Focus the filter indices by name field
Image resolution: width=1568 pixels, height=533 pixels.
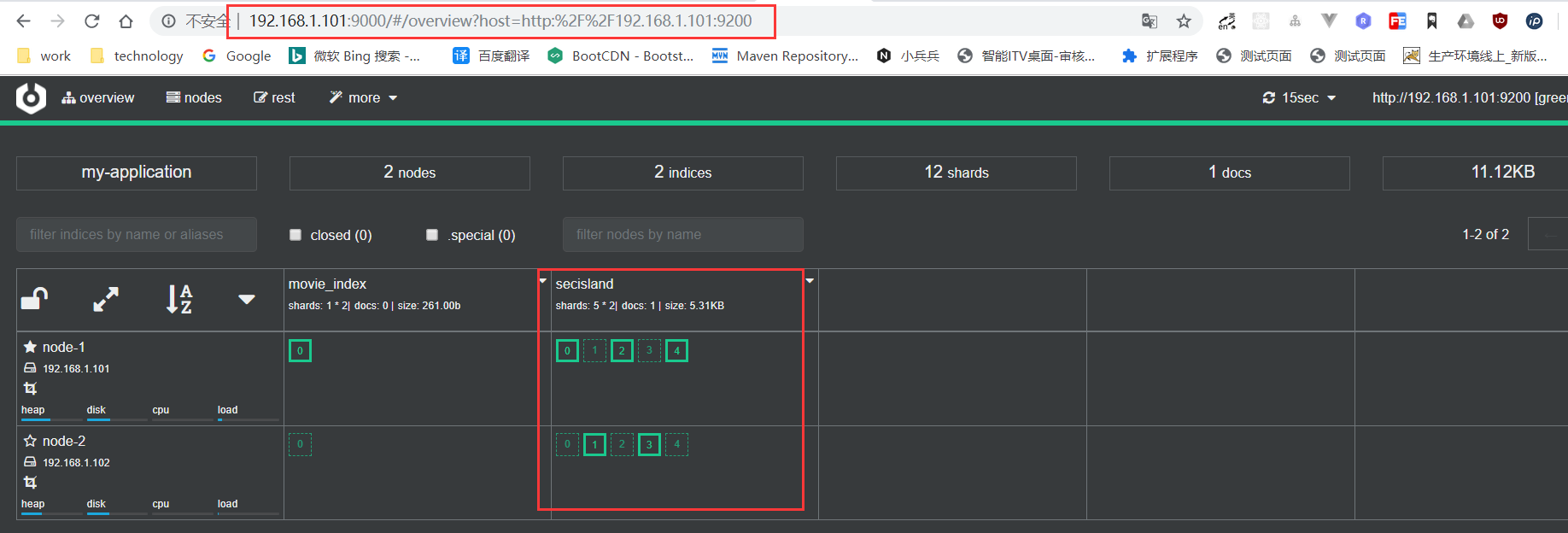pyautogui.click(x=137, y=234)
